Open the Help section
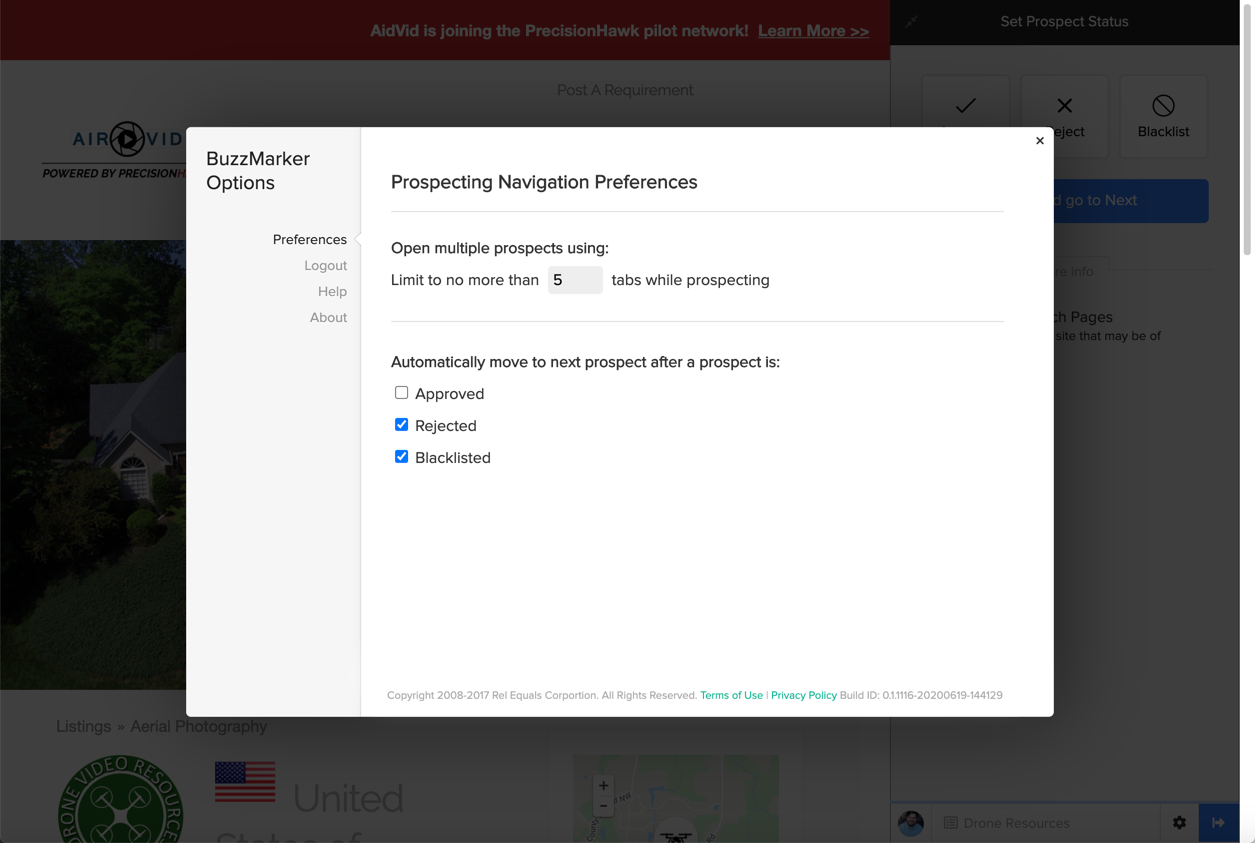1255x843 pixels. (x=332, y=292)
